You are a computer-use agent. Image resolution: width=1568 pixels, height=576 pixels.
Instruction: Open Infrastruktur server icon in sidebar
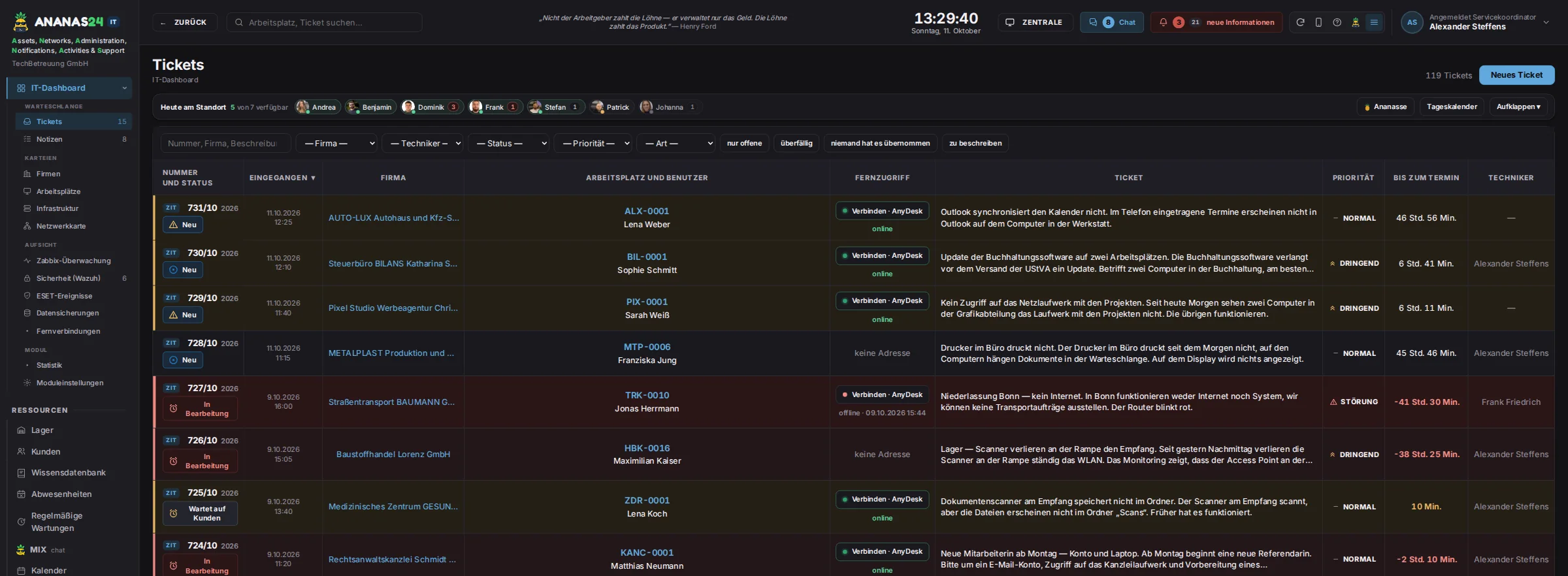27,208
